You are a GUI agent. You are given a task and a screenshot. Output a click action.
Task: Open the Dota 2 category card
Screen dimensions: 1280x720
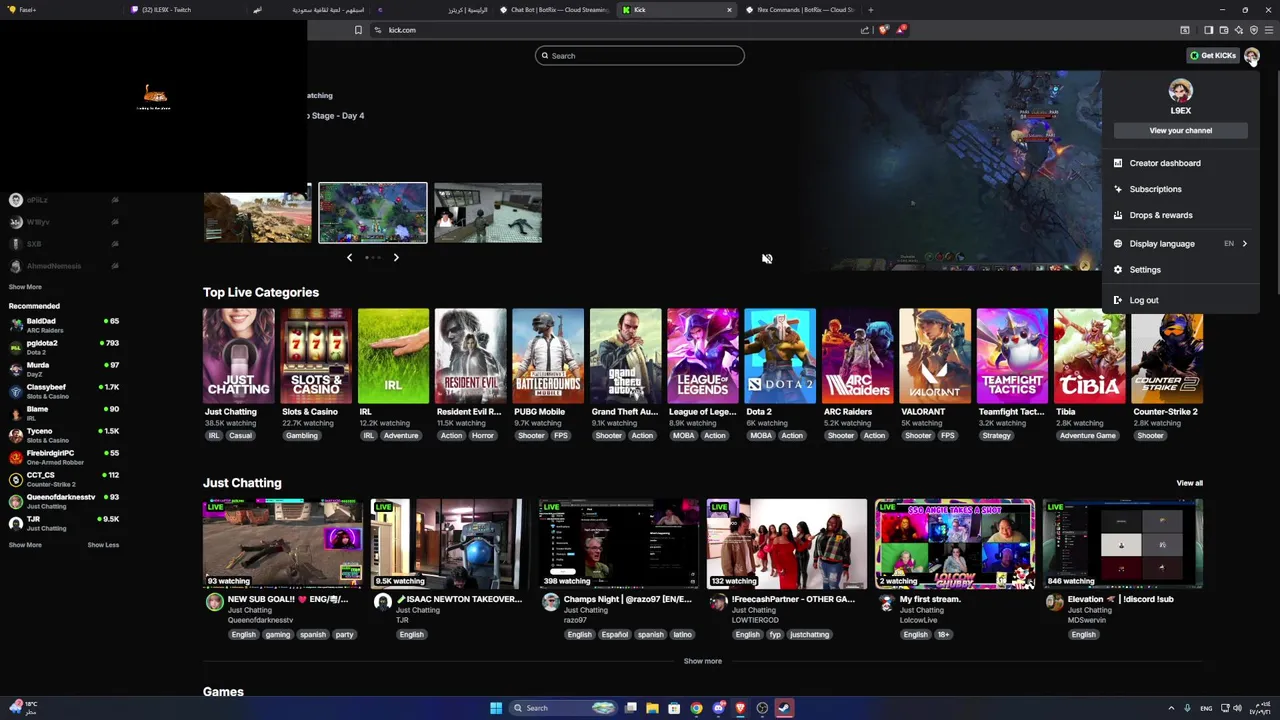point(780,356)
